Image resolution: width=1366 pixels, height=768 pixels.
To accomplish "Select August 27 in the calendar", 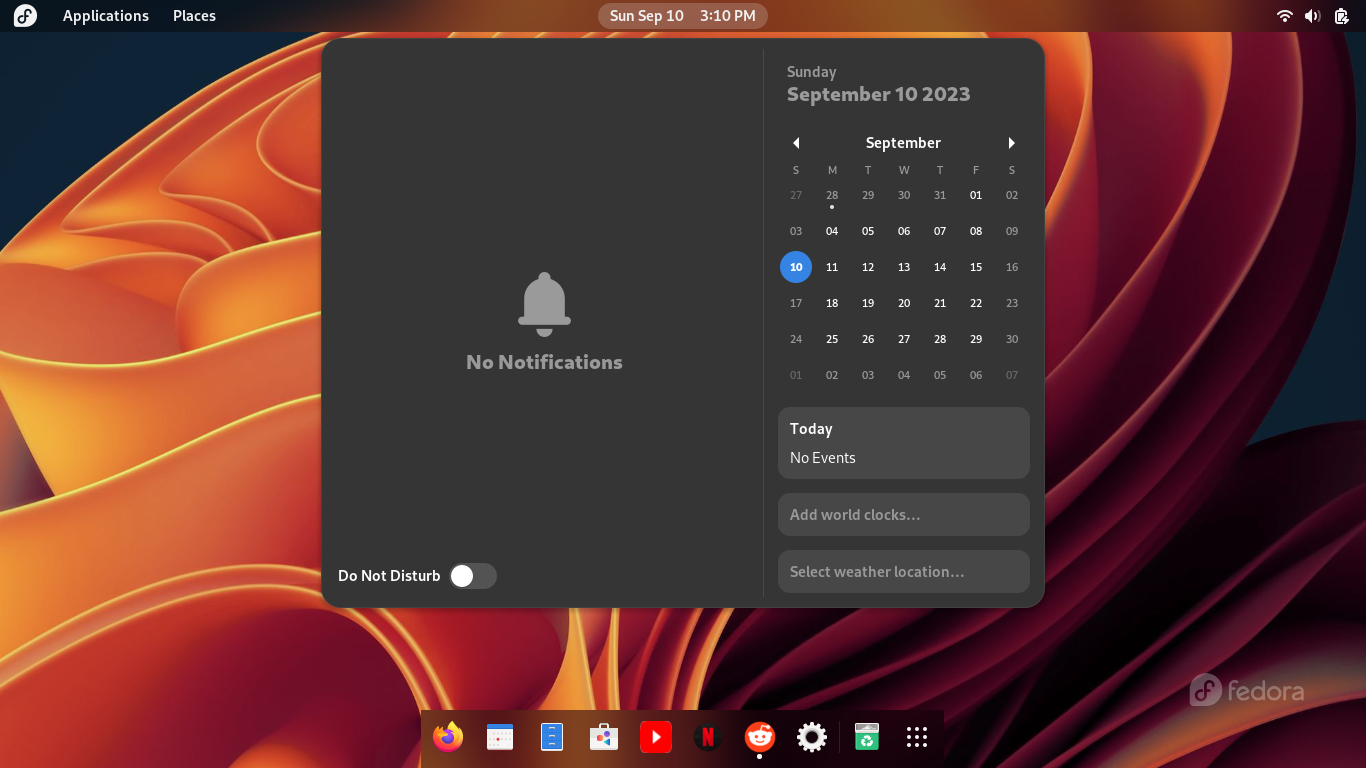I will click(796, 195).
